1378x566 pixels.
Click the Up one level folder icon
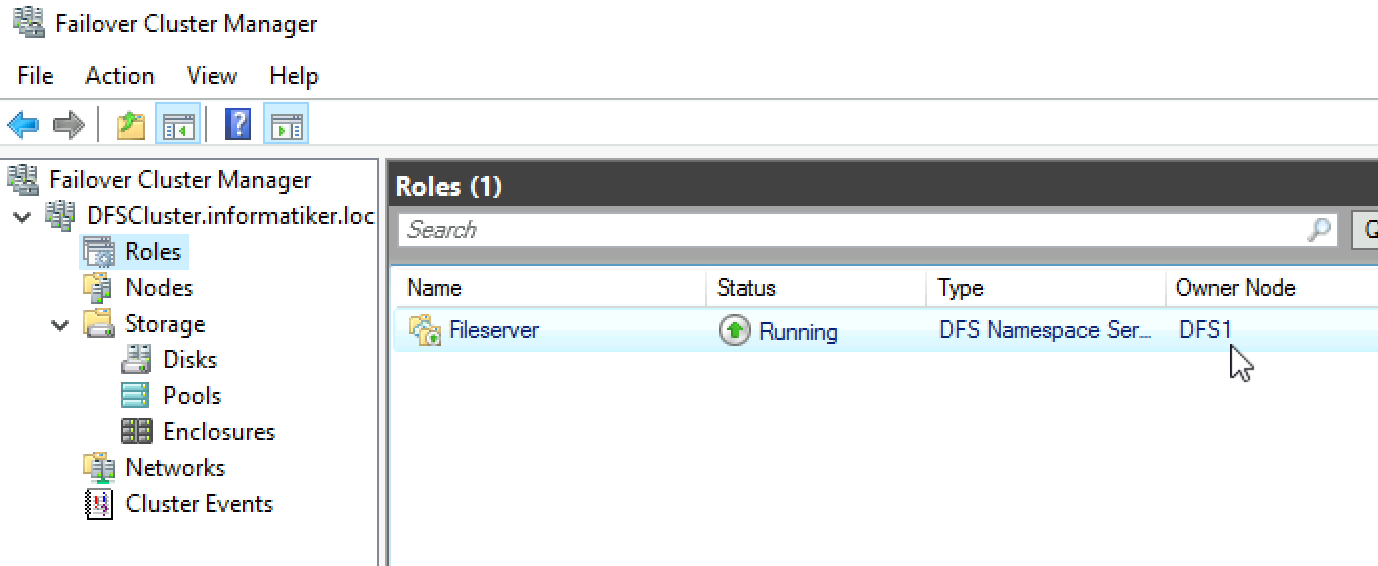tap(131, 125)
